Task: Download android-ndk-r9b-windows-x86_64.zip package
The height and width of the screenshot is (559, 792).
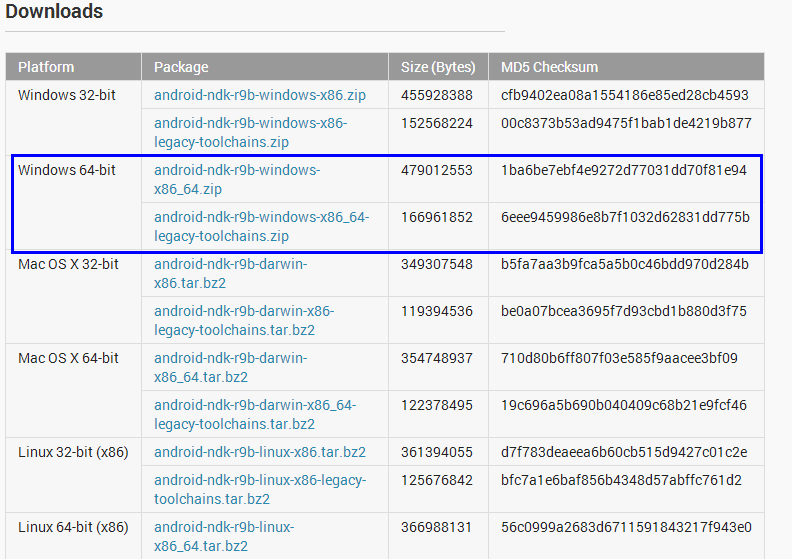Action: coord(237,179)
